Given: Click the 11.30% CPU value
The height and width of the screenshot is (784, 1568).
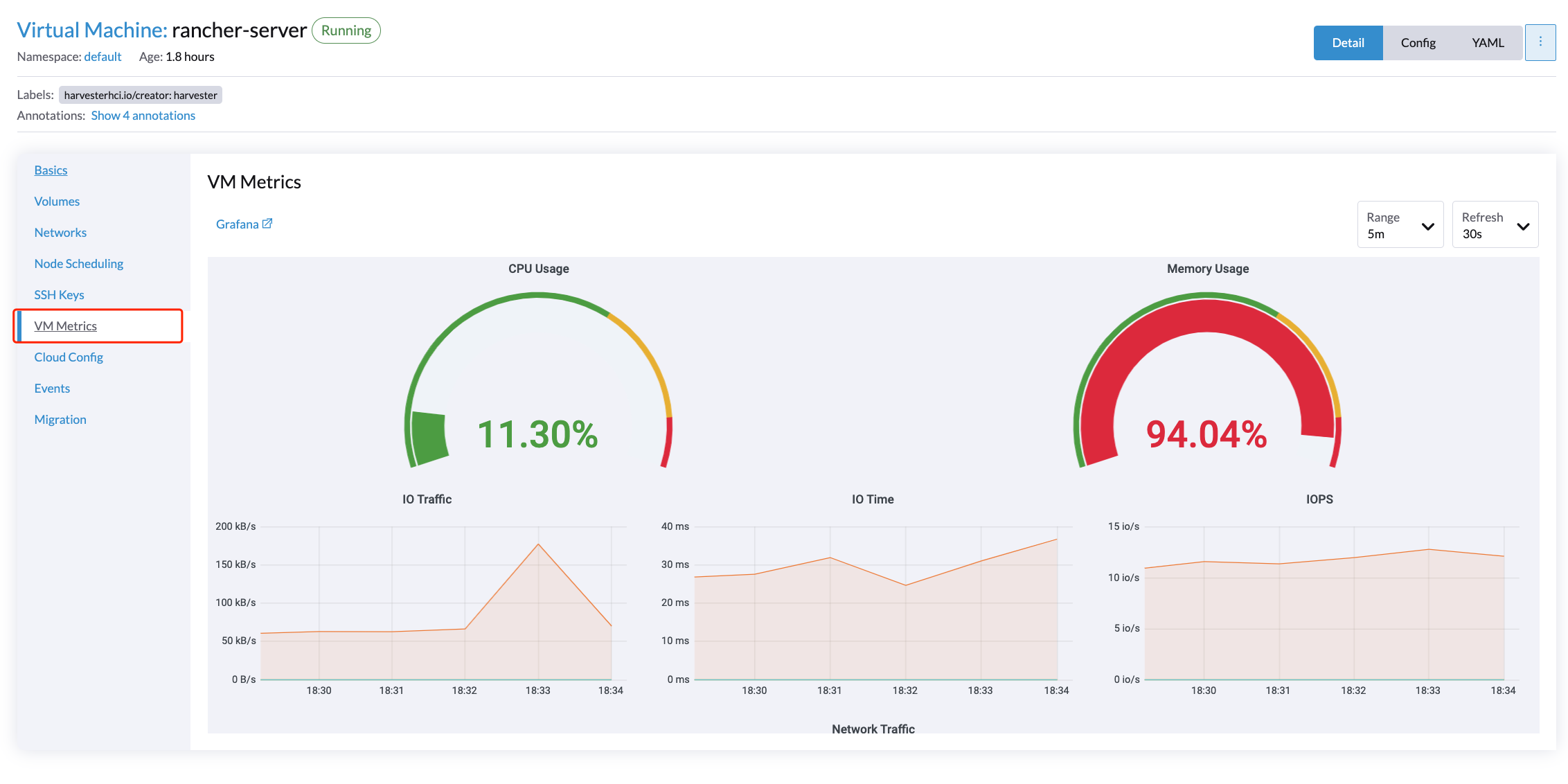Looking at the screenshot, I should click(x=537, y=434).
